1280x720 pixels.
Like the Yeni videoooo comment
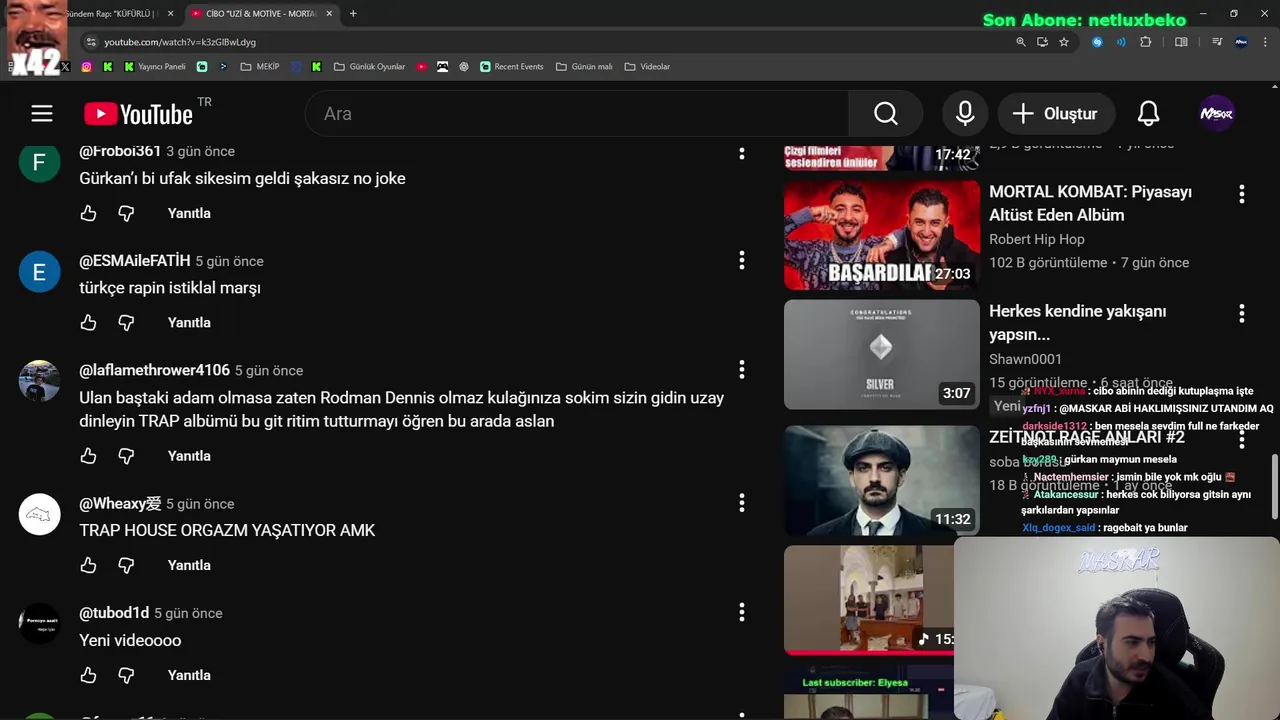click(x=89, y=675)
